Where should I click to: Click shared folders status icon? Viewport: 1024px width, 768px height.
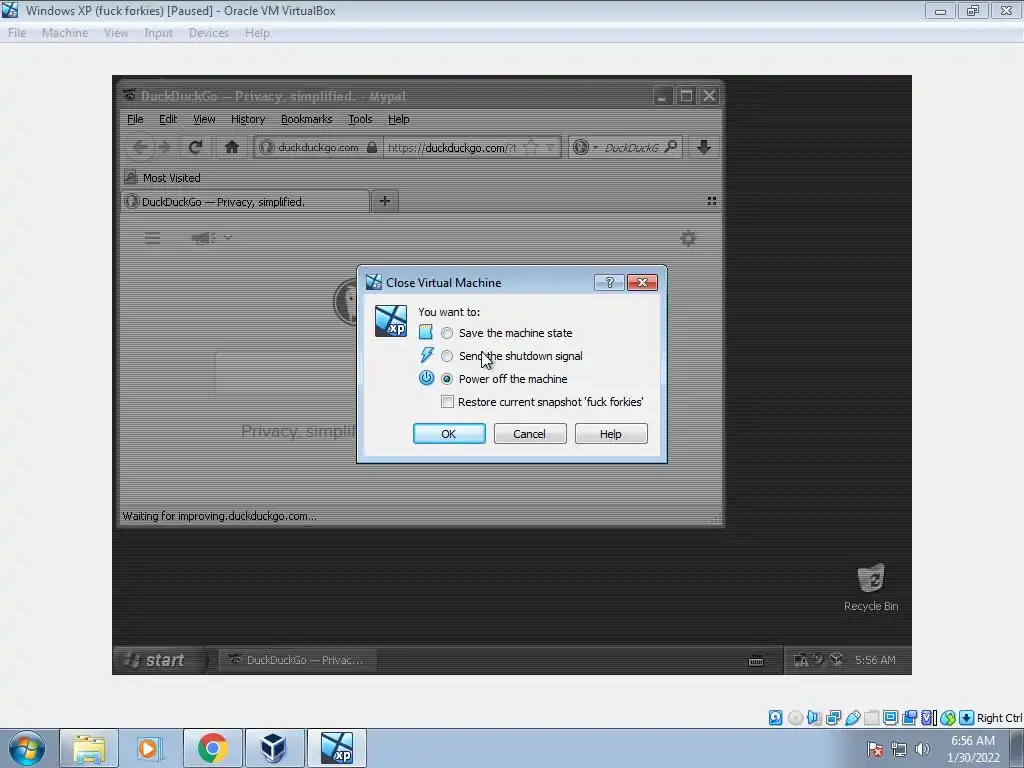pos(871,718)
